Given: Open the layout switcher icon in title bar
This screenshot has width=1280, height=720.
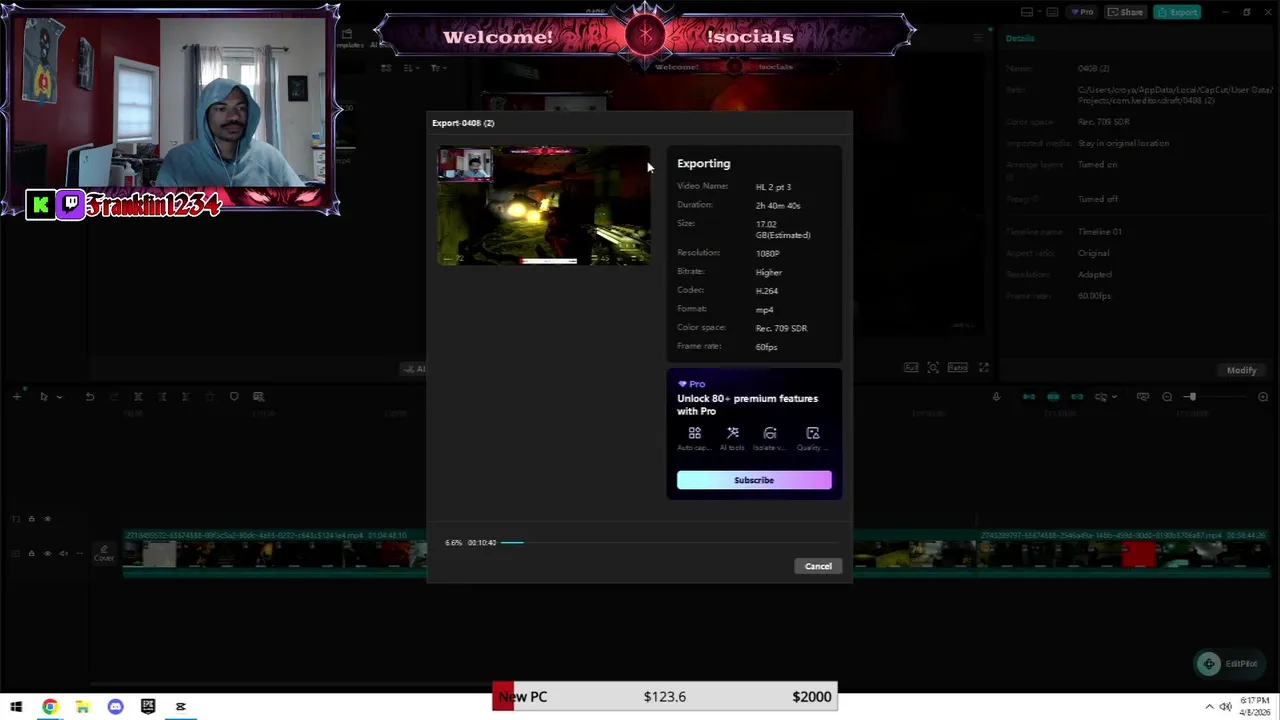Looking at the screenshot, I should 1027,12.
